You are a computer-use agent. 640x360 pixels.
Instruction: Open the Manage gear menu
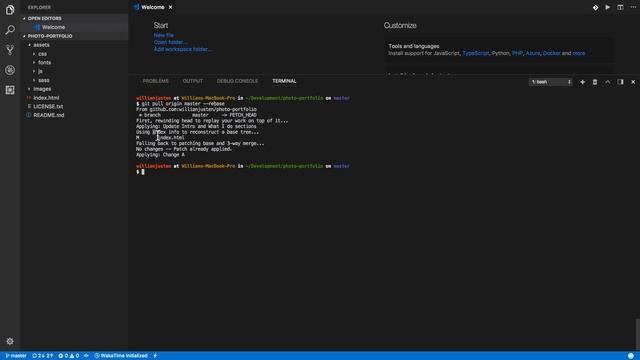click(10, 341)
